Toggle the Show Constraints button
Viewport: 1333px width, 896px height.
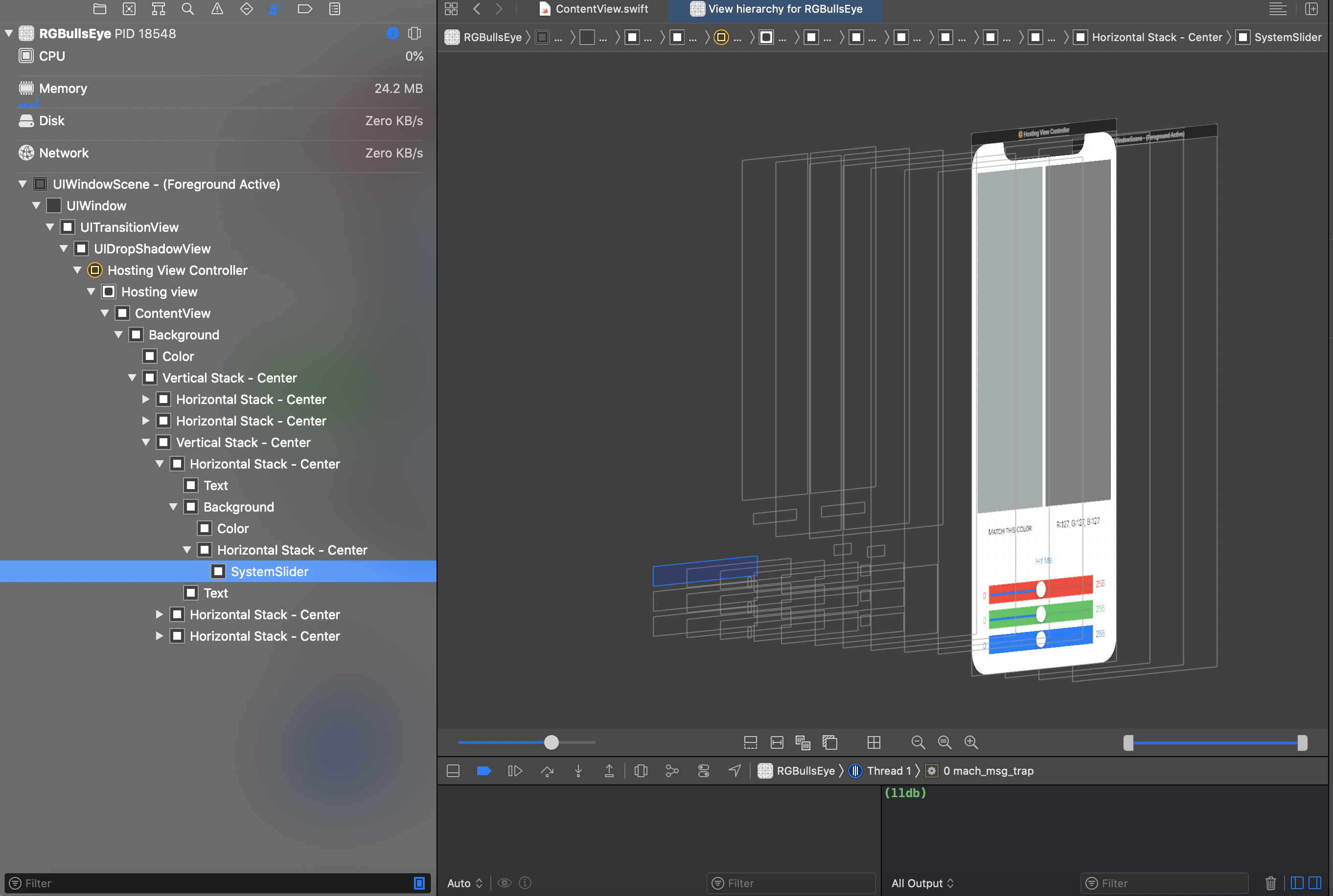(777, 742)
